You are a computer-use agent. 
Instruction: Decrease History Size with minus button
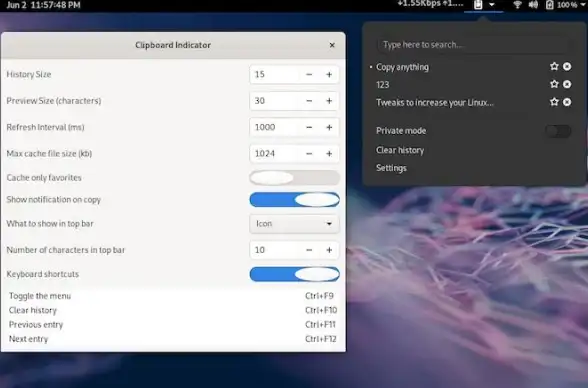(x=309, y=75)
